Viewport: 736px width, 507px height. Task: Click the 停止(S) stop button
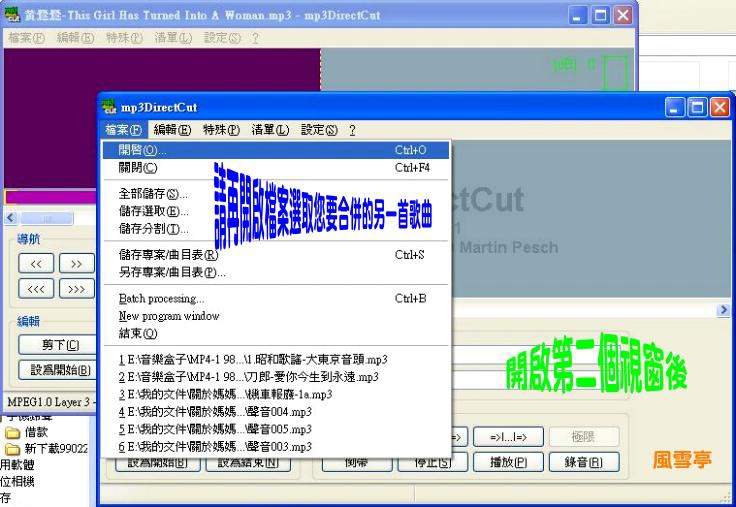click(x=432, y=462)
